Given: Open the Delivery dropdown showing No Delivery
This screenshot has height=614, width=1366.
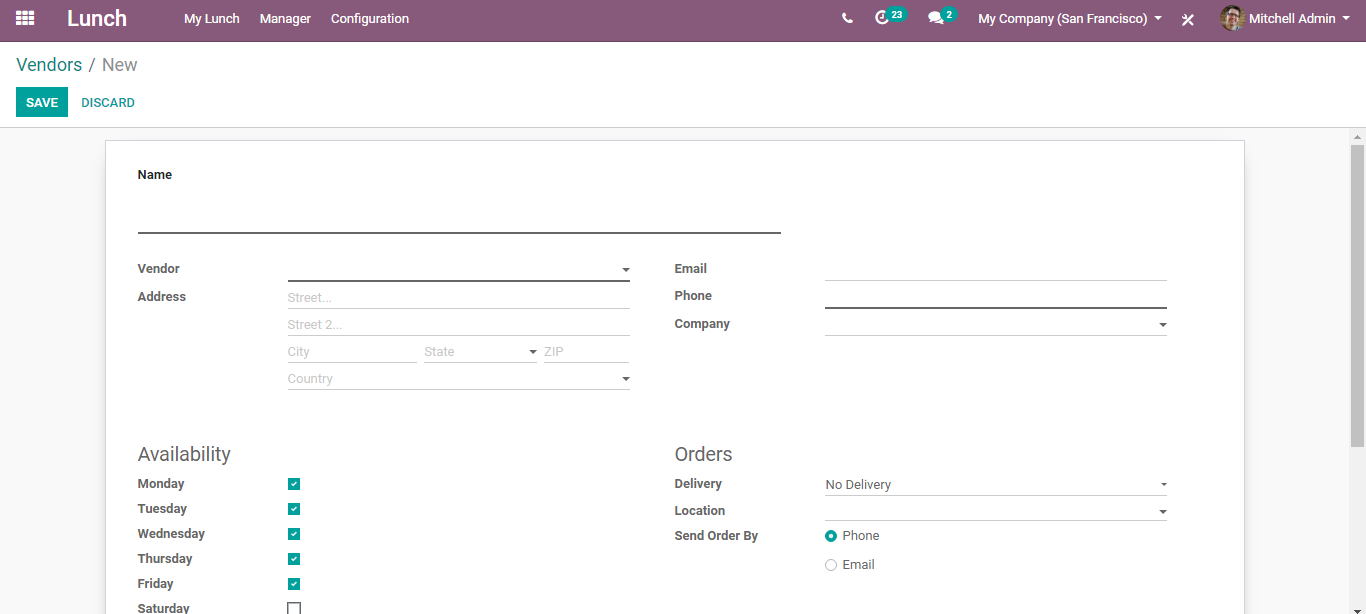Looking at the screenshot, I should click(995, 485).
